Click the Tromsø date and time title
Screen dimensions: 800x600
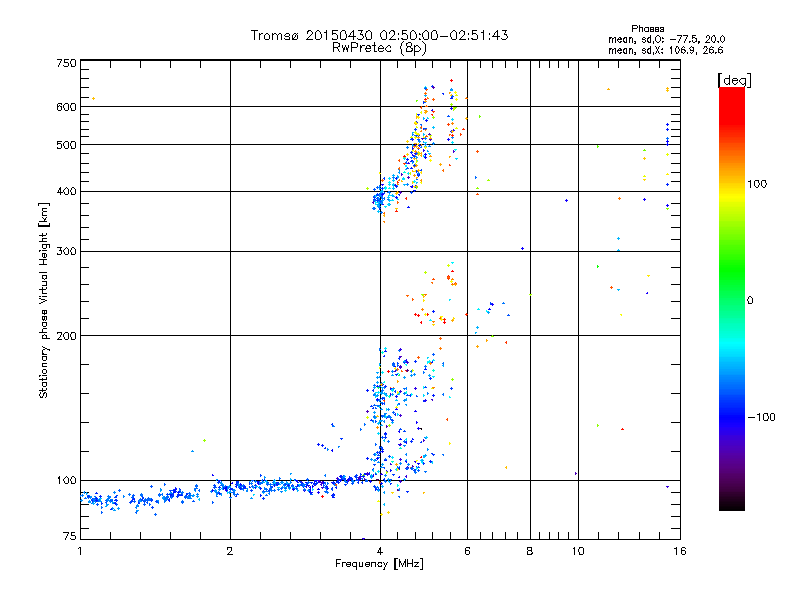379,35
